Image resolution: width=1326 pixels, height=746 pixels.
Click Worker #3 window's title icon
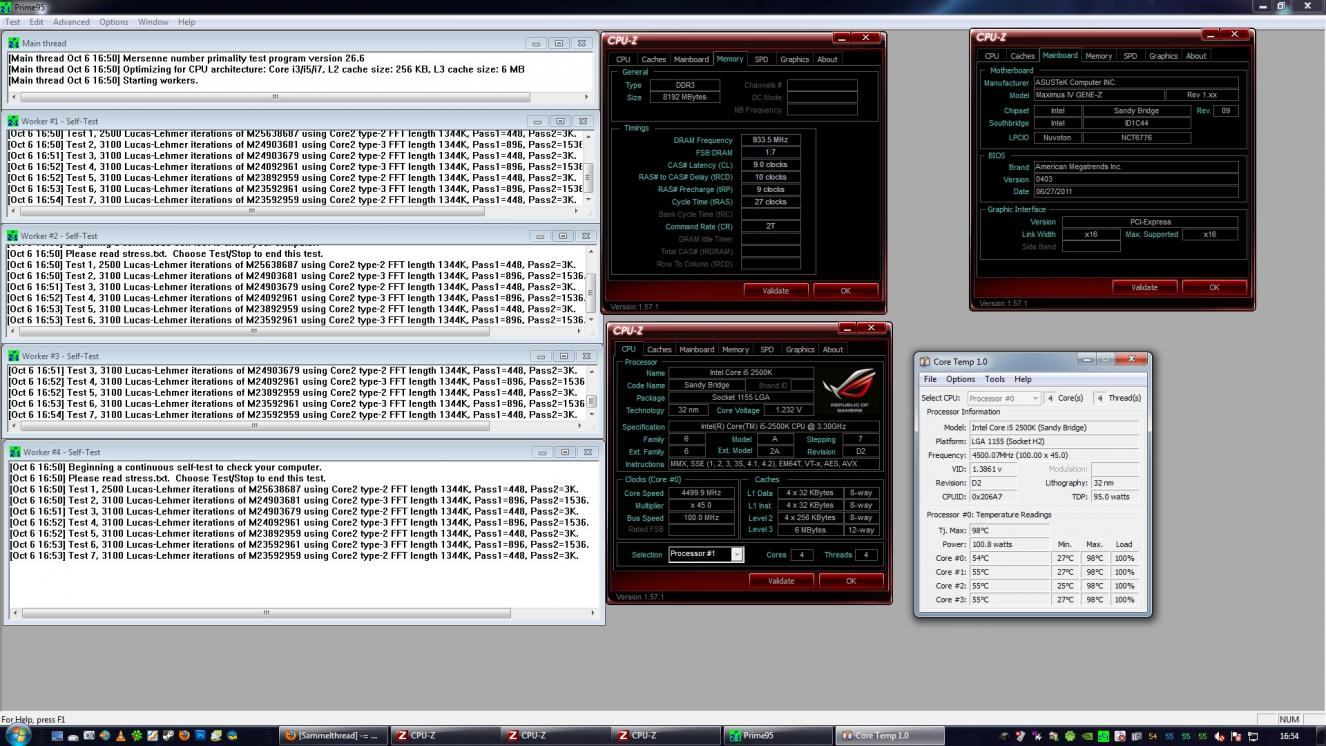13,356
